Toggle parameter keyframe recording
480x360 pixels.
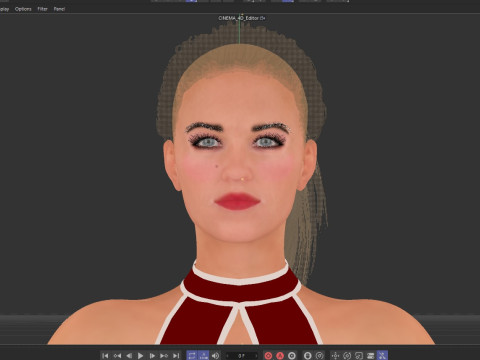pyautogui.click(x=371, y=356)
